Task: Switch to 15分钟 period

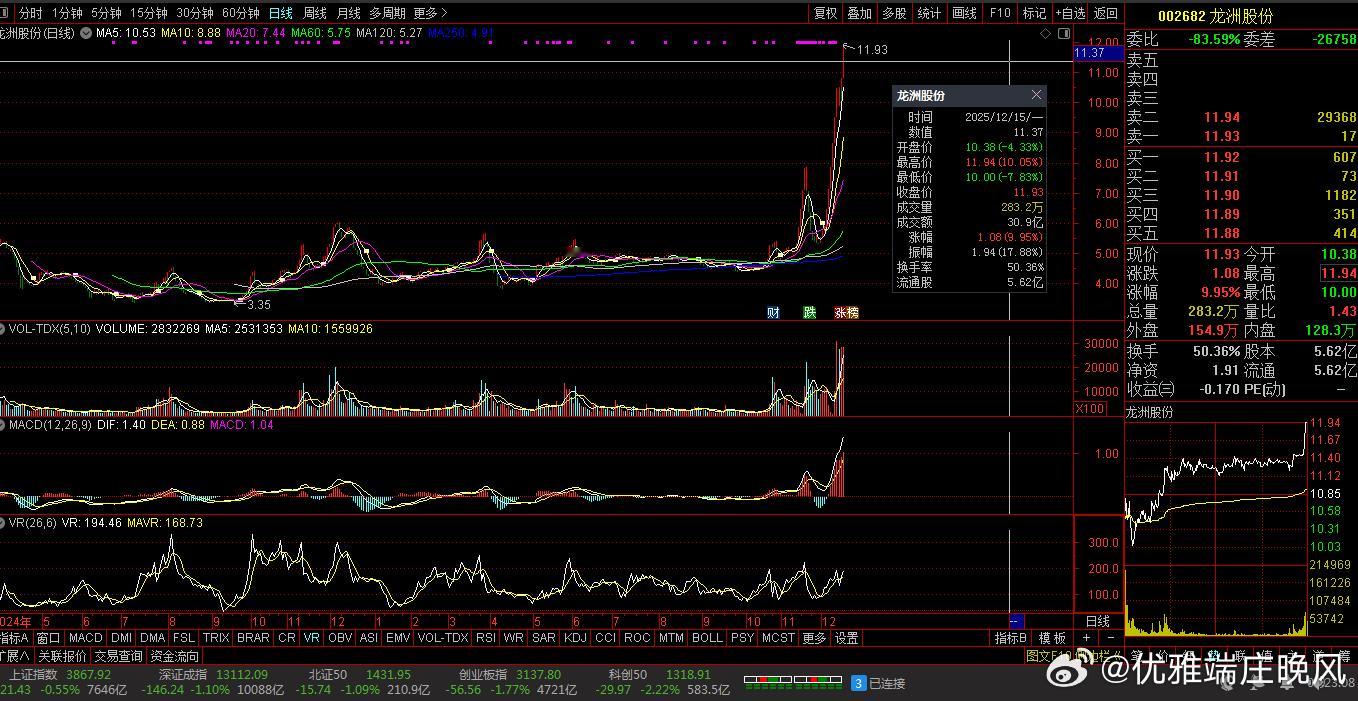Action: (149, 13)
